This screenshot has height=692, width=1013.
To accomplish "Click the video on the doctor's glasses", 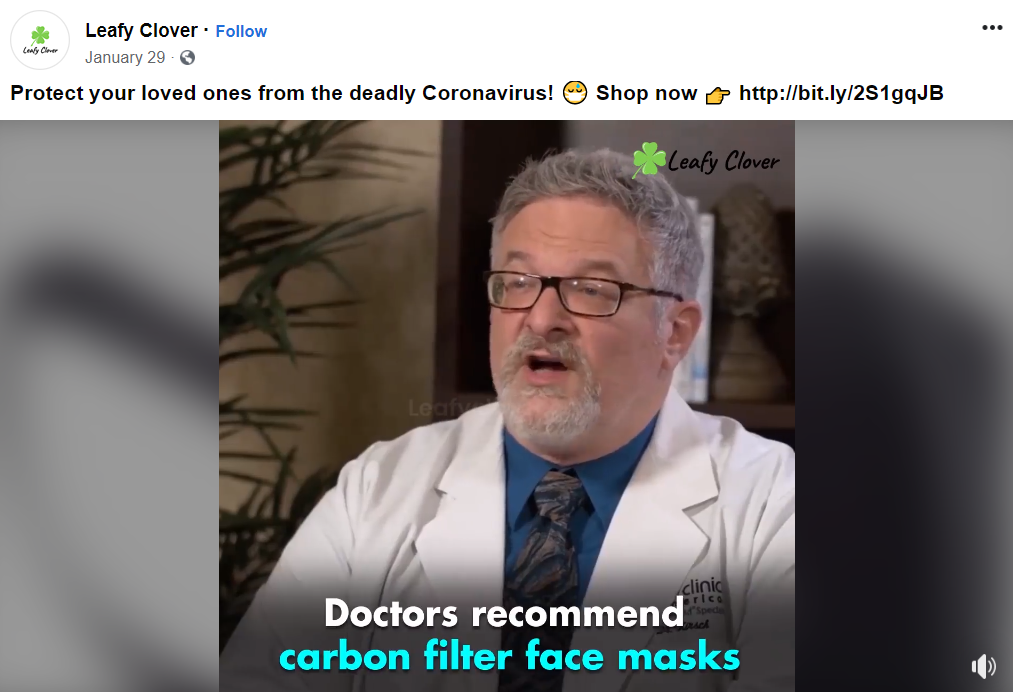I will 583,294.
